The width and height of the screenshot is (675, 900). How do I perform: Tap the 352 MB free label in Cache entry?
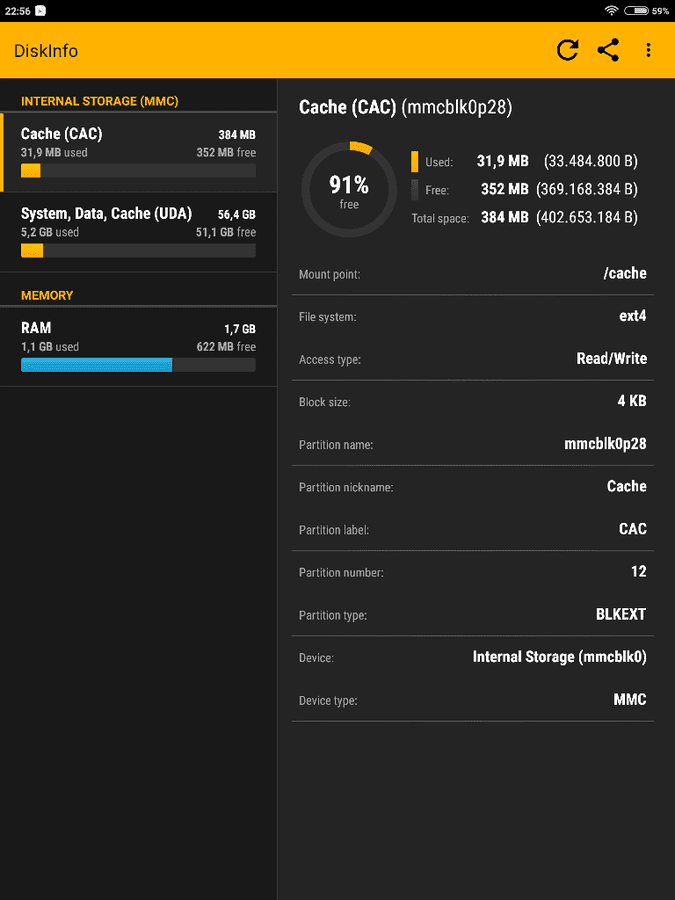pos(226,153)
